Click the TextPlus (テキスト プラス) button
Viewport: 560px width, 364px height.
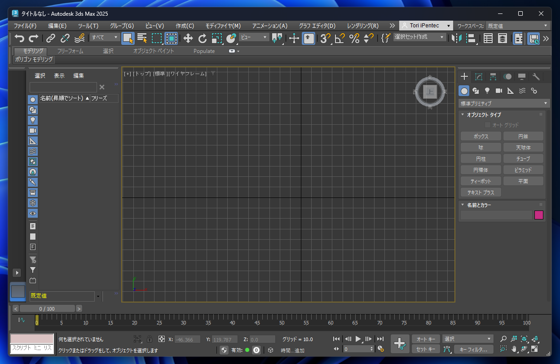[x=481, y=192]
